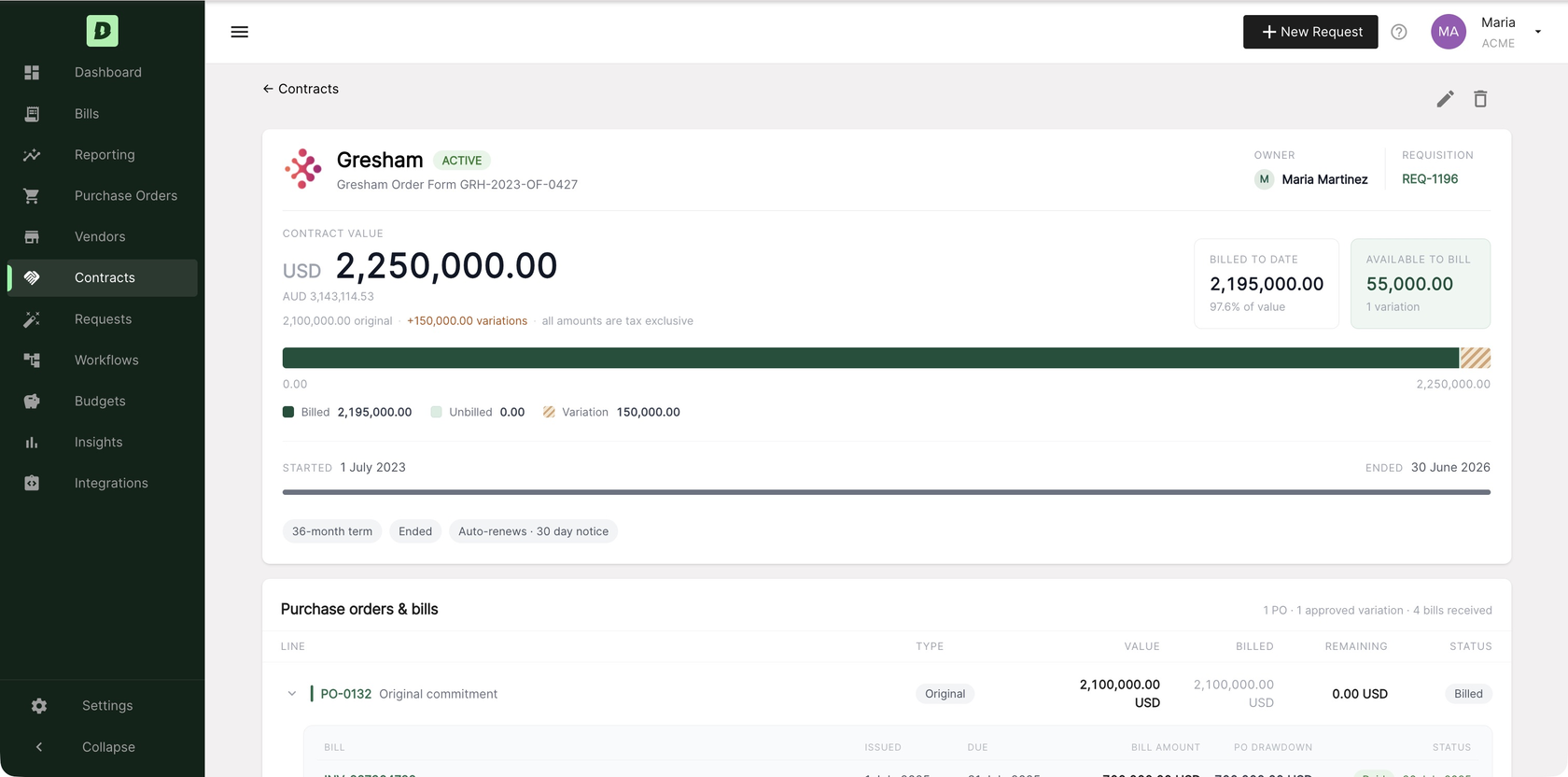Click the green D app logo
The height and width of the screenshot is (777, 1568).
pyautogui.click(x=103, y=31)
